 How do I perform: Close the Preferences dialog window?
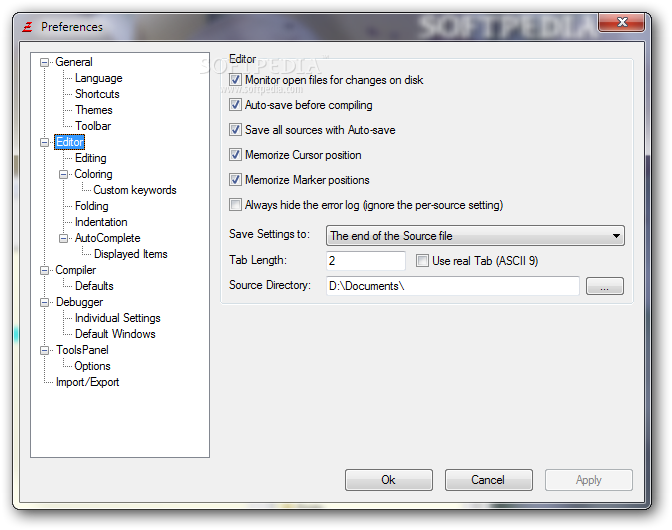[x=621, y=22]
